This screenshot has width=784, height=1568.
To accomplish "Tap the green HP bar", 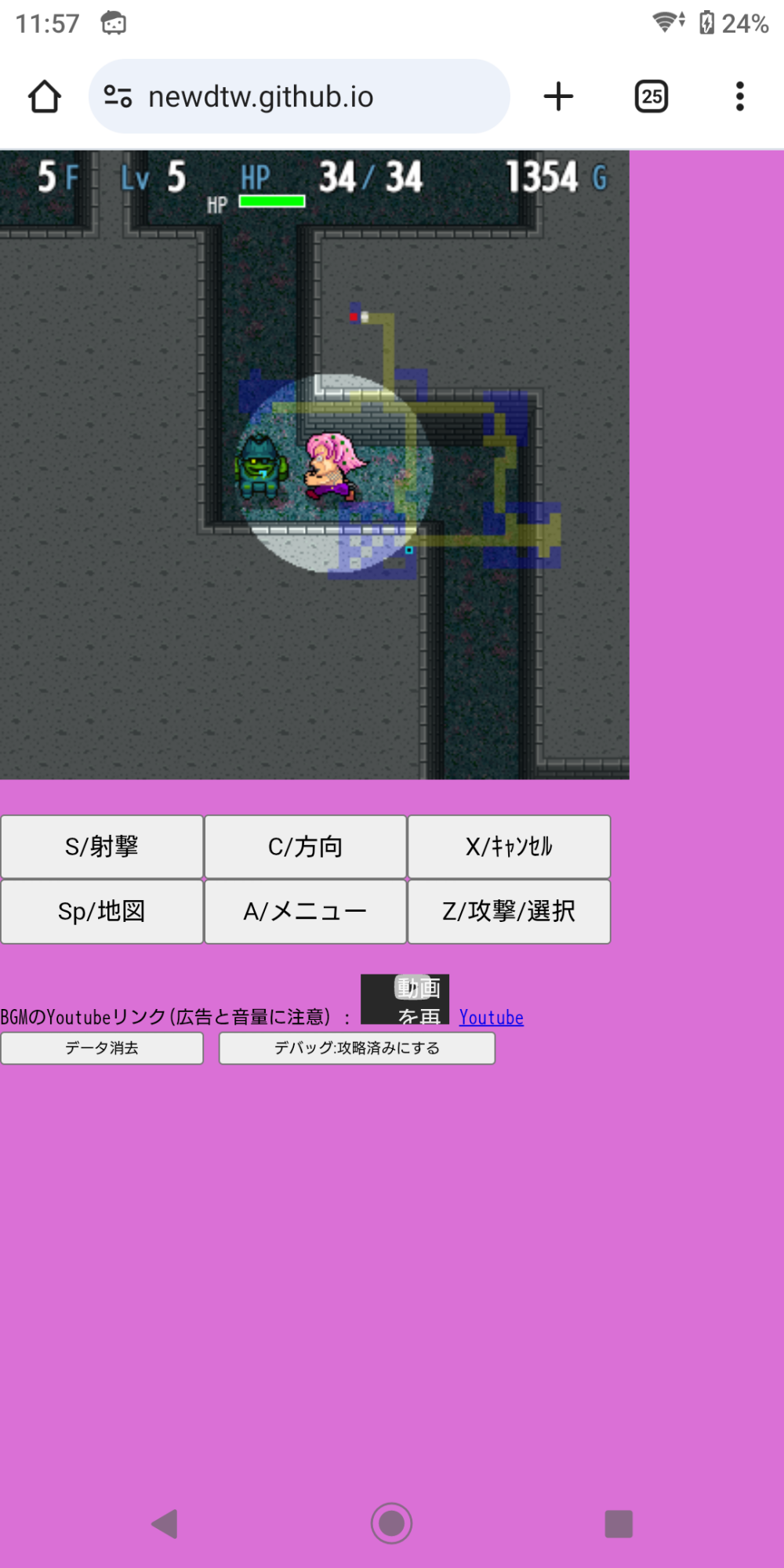I will [x=272, y=201].
